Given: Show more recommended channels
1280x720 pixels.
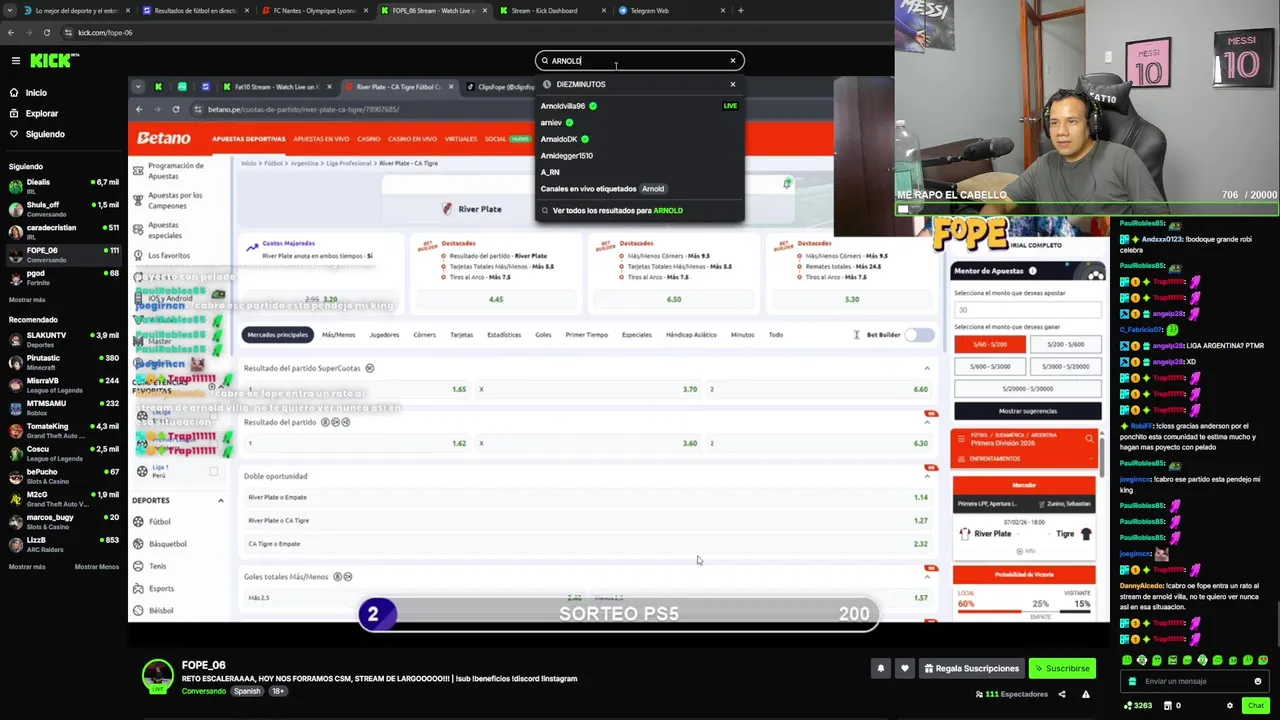Looking at the screenshot, I should [27, 567].
